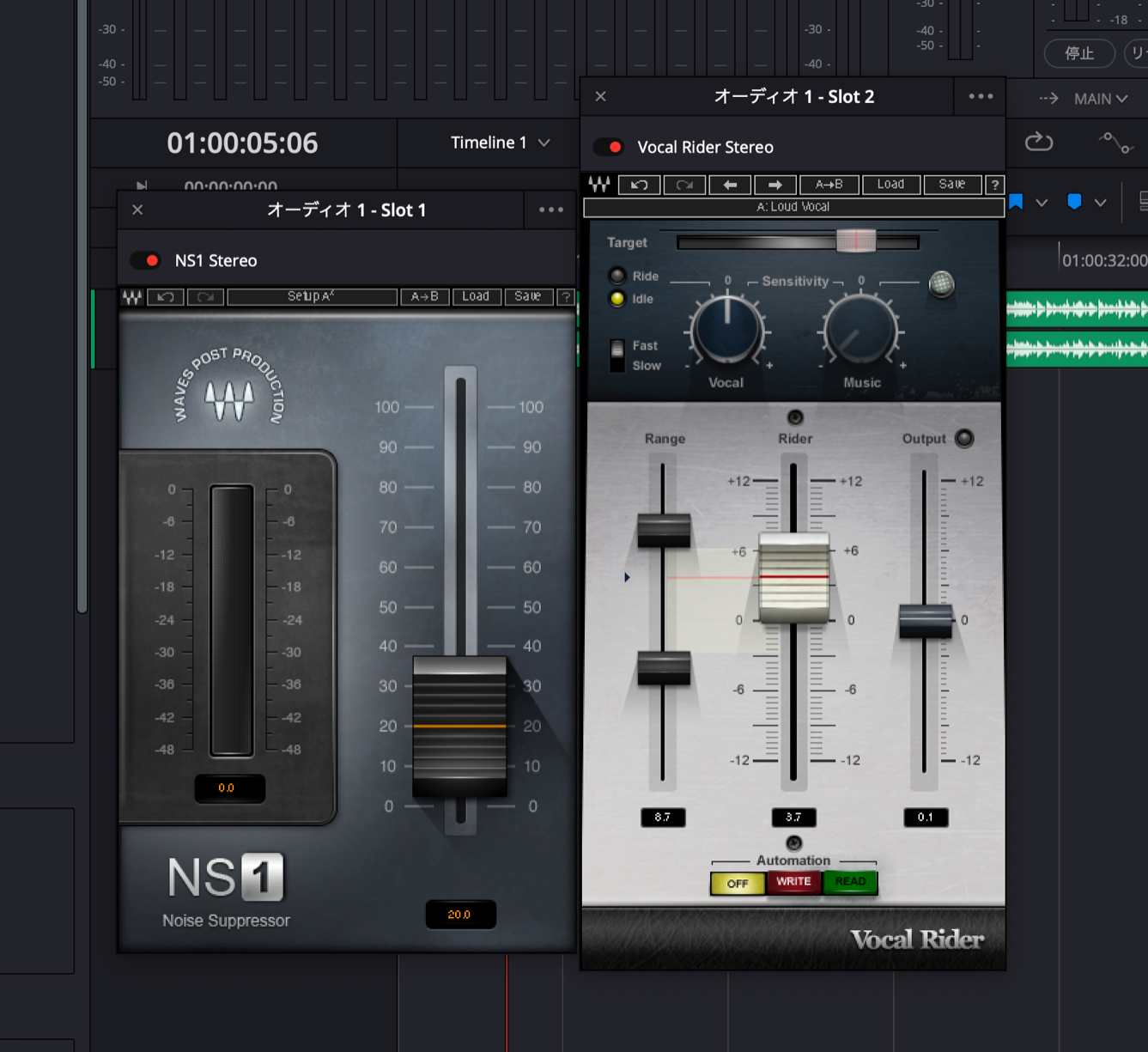
Task: Click the sidechain button beside Music sensitivity
Action: click(x=941, y=283)
